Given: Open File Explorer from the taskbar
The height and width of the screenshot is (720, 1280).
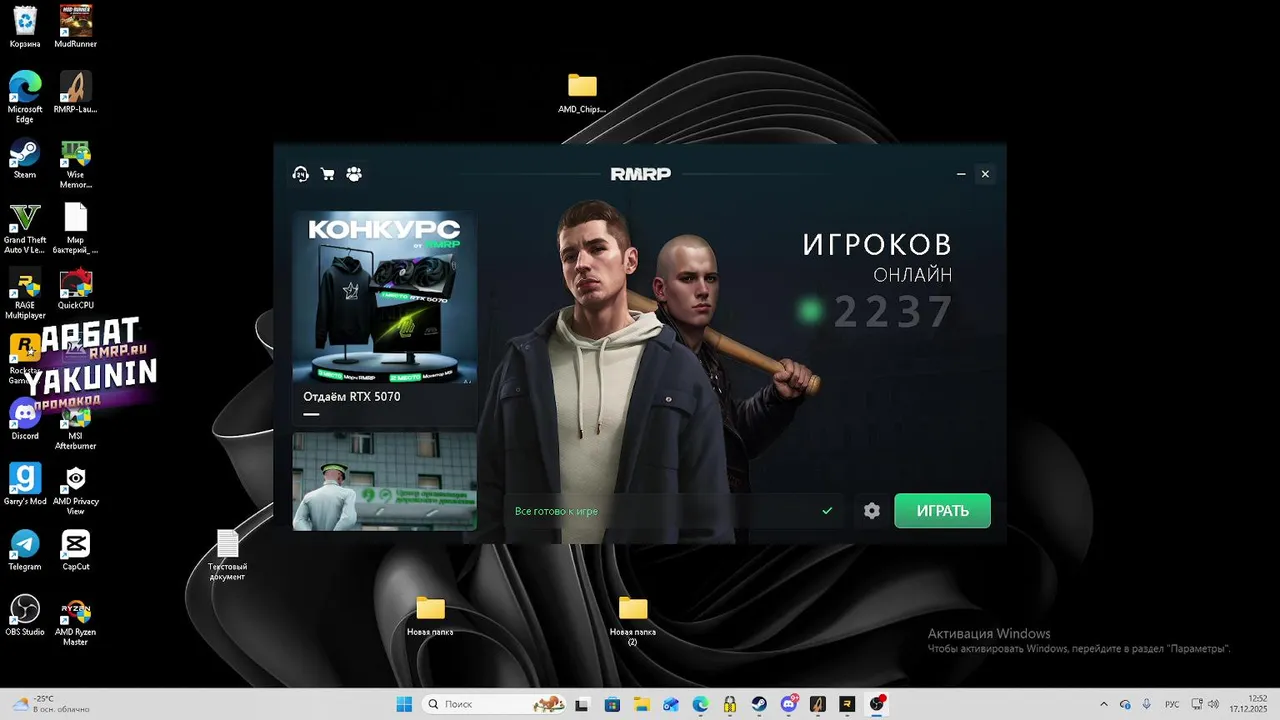Looking at the screenshot, I should click(x=641, y=704).
